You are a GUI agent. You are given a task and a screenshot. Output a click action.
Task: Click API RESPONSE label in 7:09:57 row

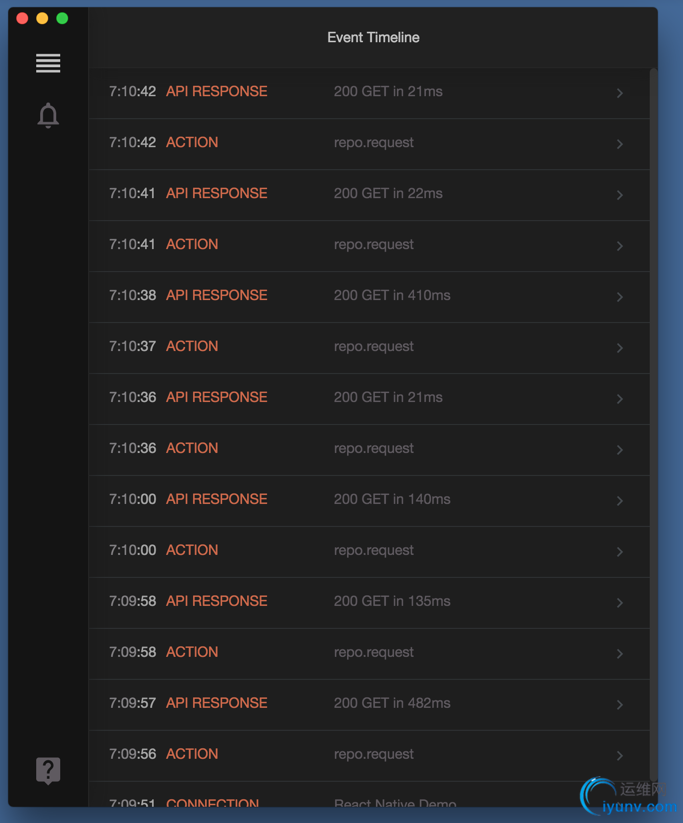(217, 702)
